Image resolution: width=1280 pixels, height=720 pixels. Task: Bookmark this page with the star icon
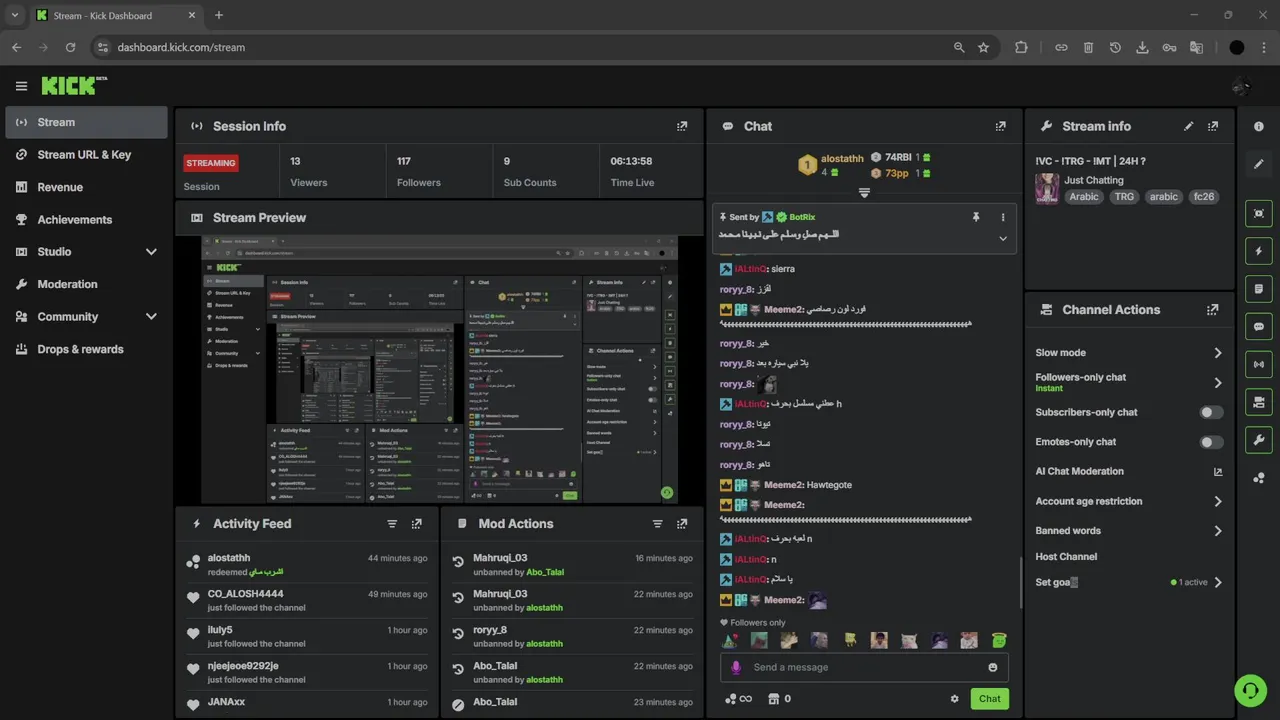(x=983, y=47)
